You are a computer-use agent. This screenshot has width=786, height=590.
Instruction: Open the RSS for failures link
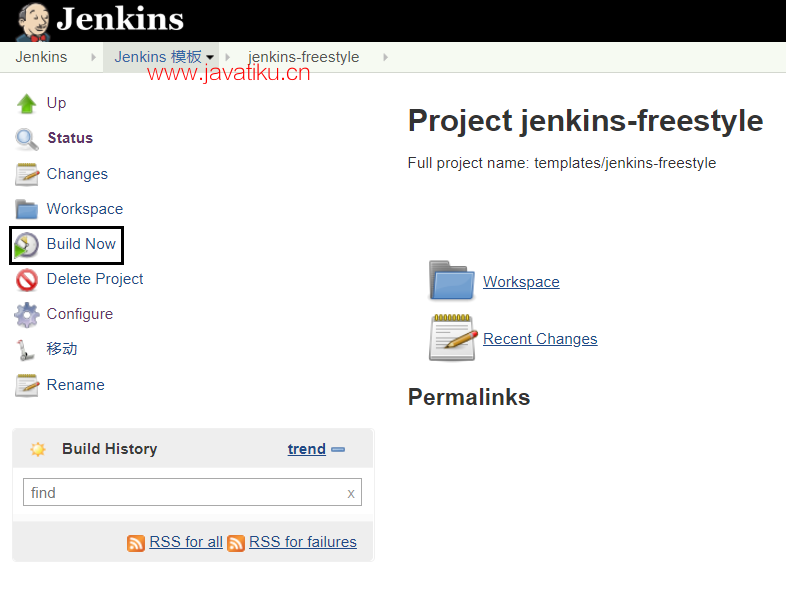coord(303,542)
